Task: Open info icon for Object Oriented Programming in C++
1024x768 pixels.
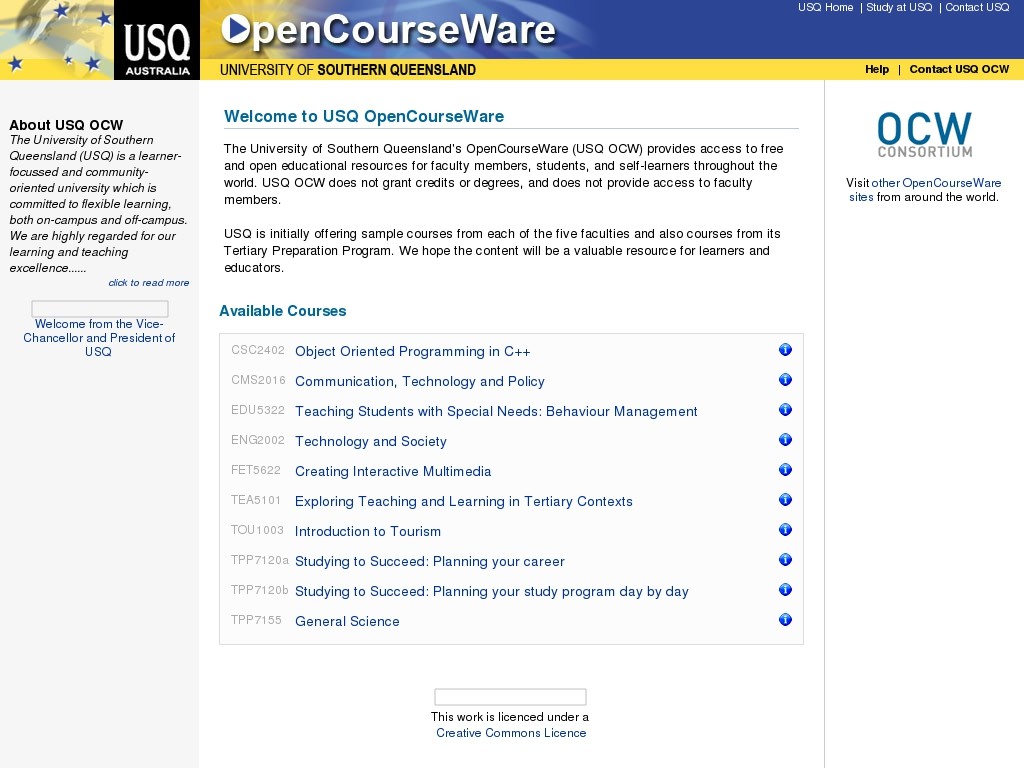Action: pos(785,350)
